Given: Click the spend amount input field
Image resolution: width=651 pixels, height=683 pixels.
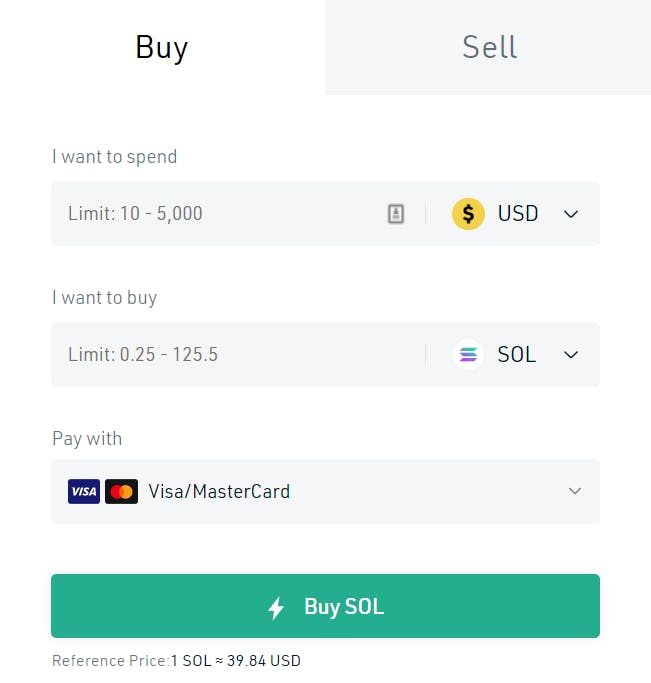Looking at the screenshot, I should tap(220, 213).
